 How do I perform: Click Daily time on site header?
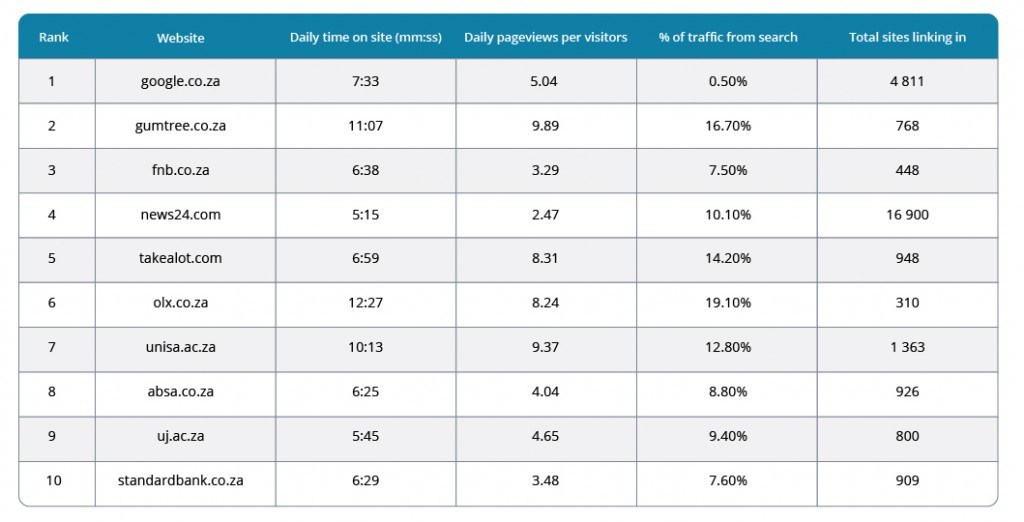[x=366, y=37]
